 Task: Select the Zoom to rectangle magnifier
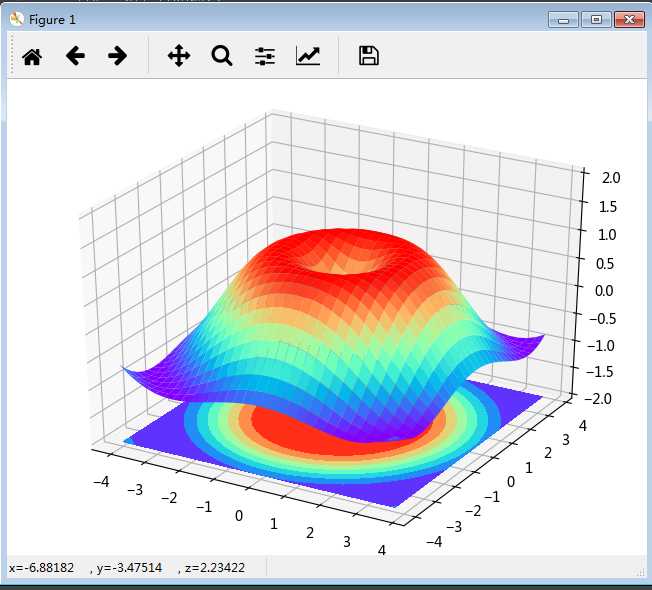coord(222,56)
